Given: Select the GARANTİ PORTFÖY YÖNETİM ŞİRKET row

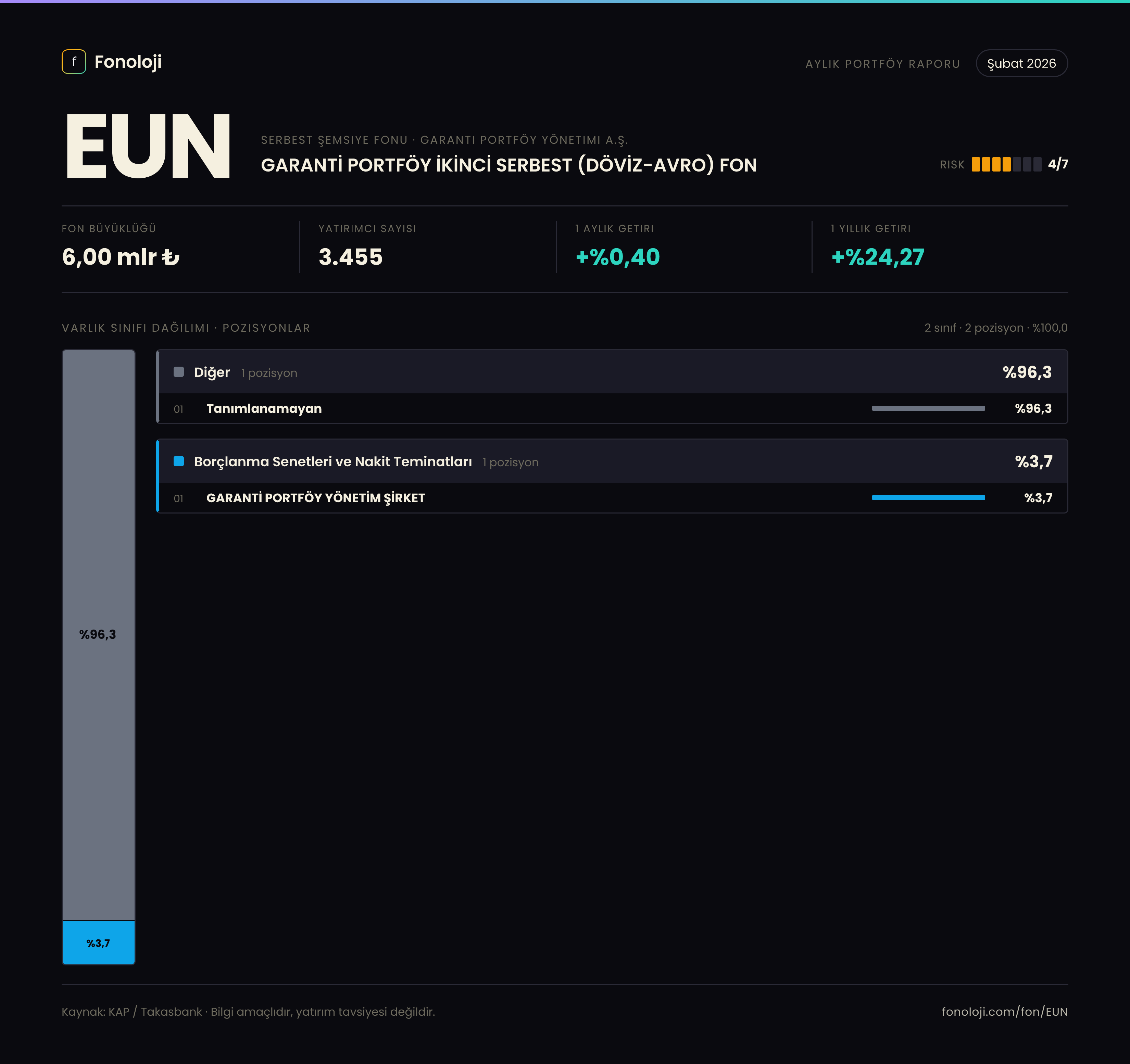Looking at the screenshot, I should [613, 498].
